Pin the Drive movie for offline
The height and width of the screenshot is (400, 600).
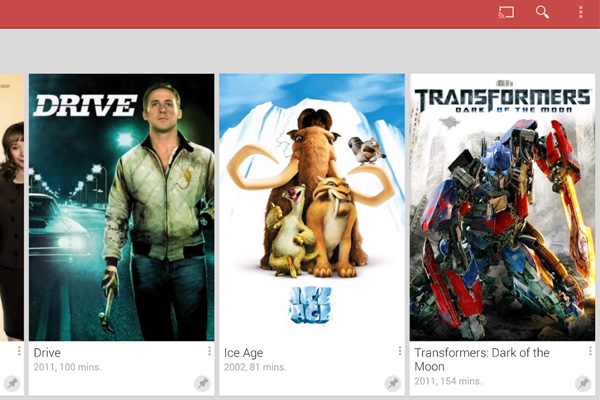click(x=202, y=383)
